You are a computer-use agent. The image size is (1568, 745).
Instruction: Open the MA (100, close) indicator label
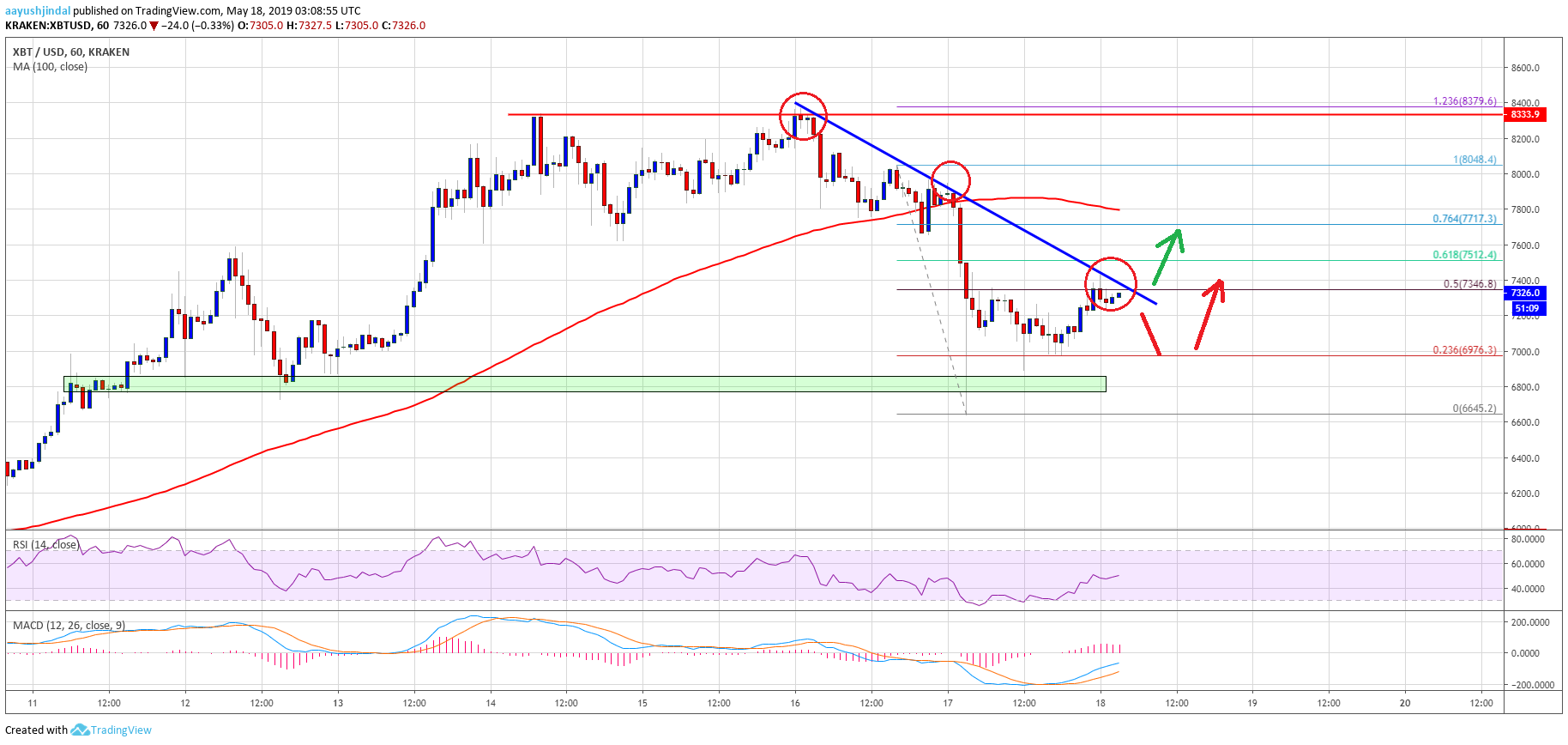coord(50,67)
